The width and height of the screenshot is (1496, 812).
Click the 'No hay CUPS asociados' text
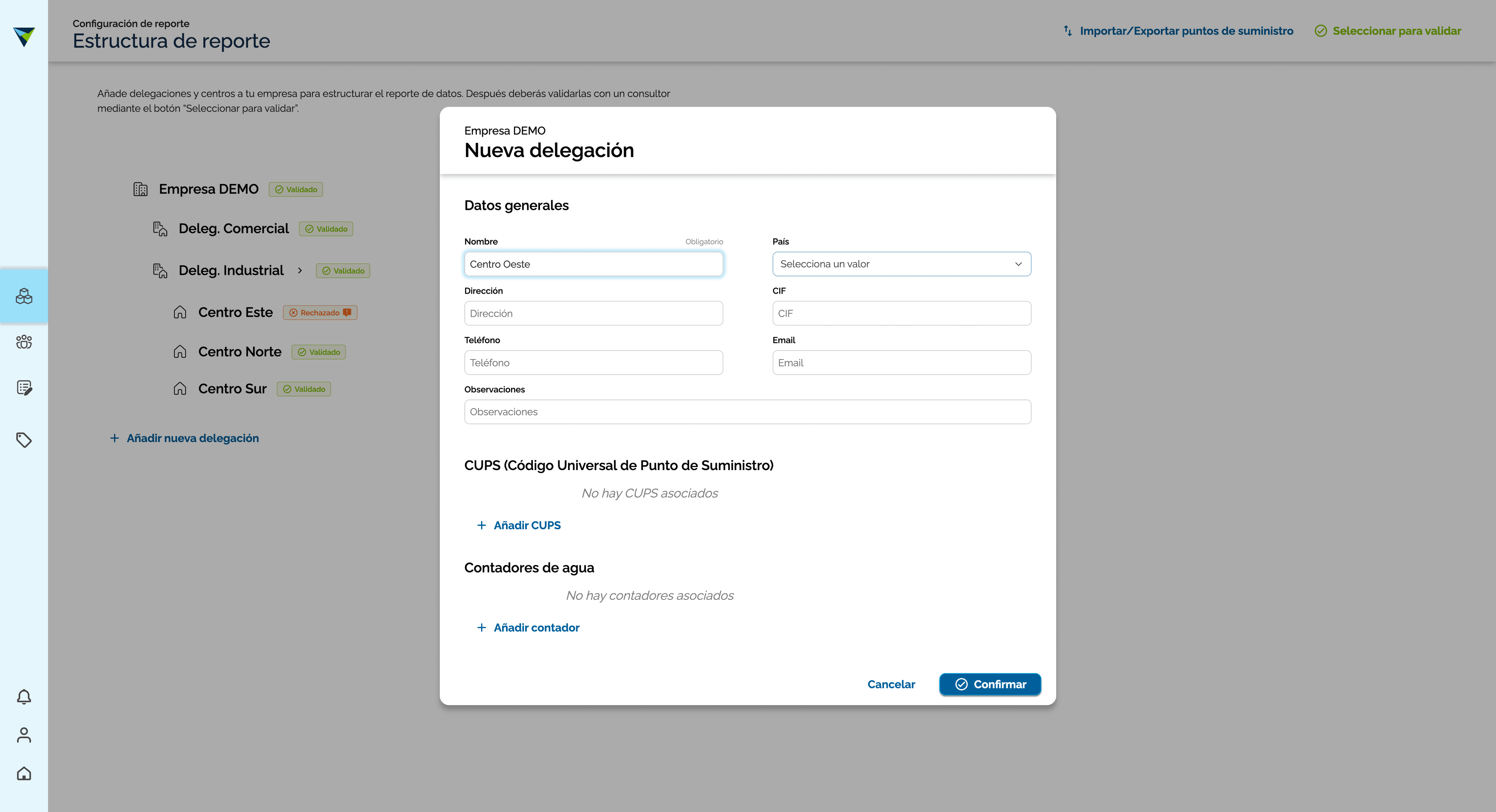coord(649,493)
